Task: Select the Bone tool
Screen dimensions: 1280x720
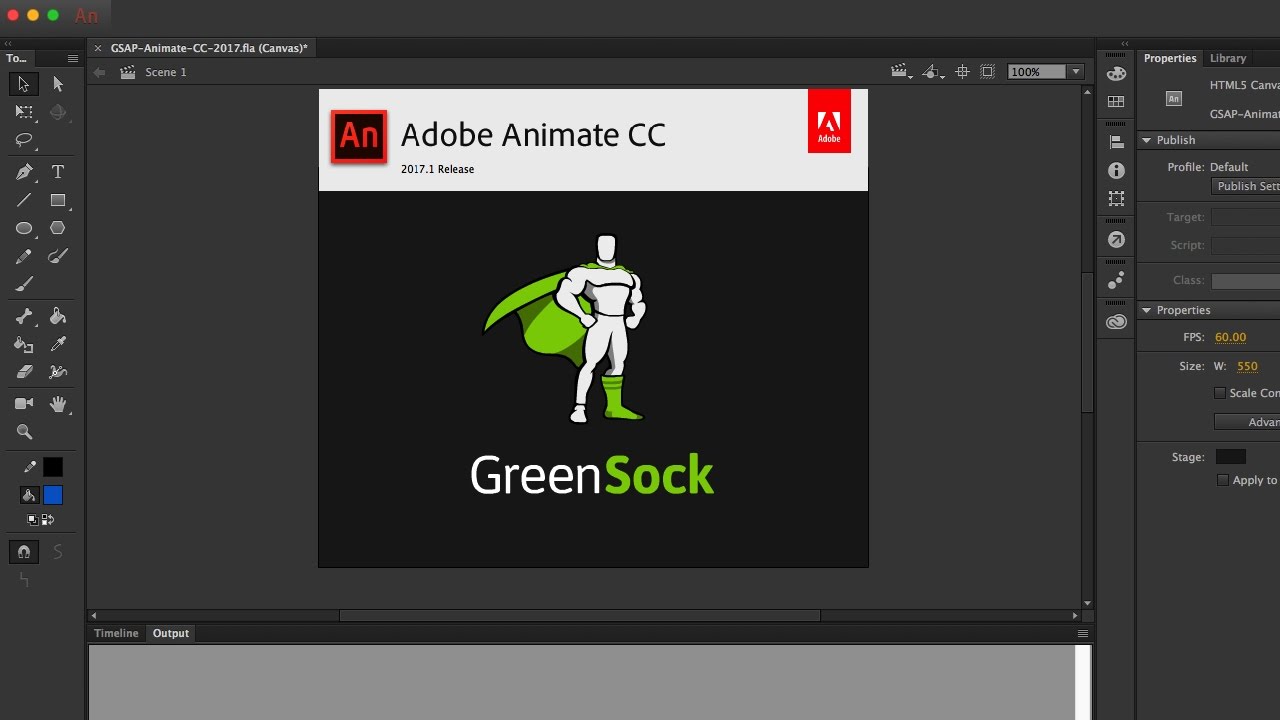Action: tap(24, 316)
